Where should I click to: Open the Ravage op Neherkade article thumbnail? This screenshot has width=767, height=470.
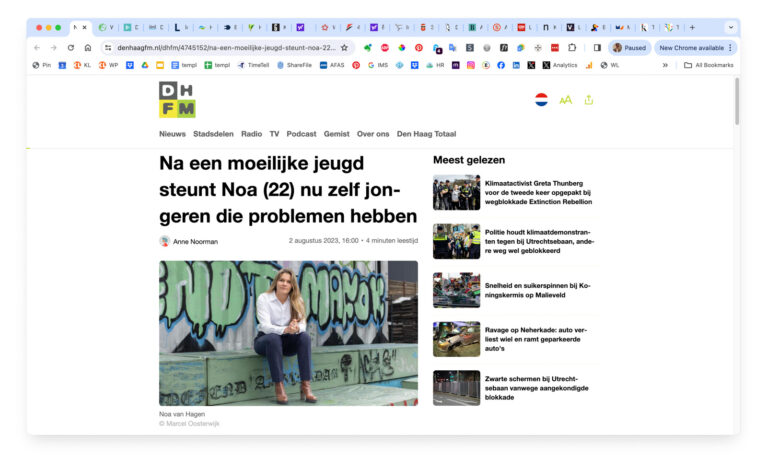(x=456, y=339)
